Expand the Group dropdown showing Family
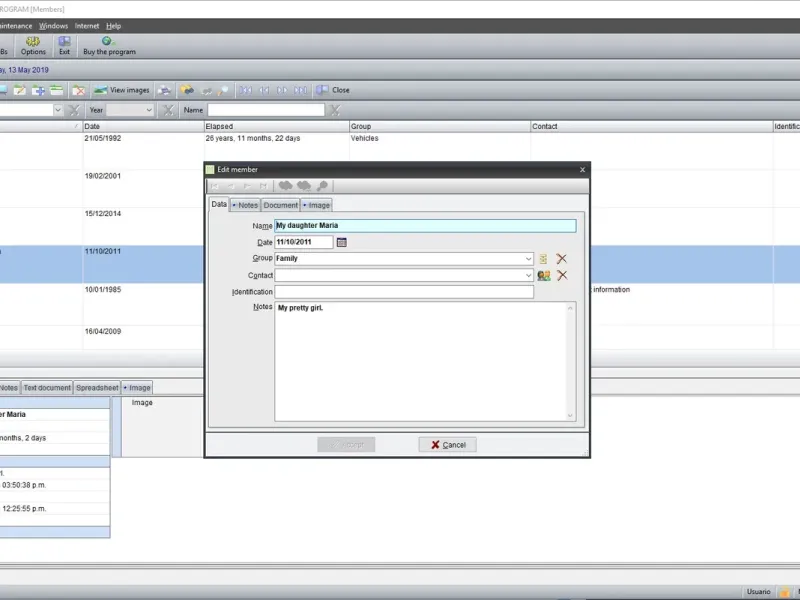800x600 pixels. pyautogui.click(x=529, y=259)
